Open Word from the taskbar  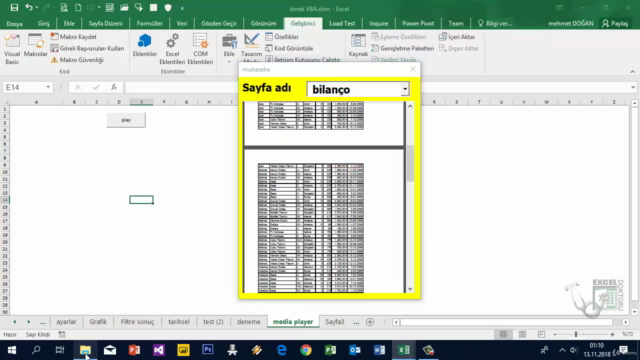379,350
